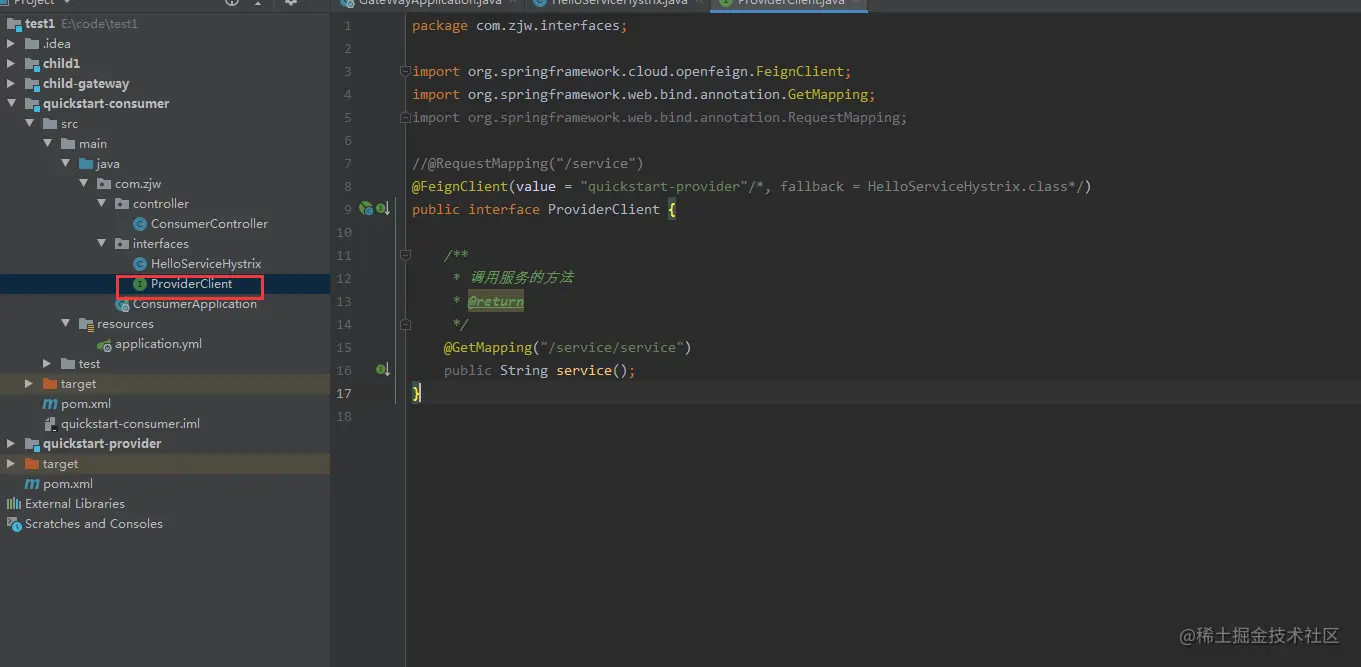The image size is (1361, 667).
Task: Click the interfaces package icon
Action: tap(122, 244)
